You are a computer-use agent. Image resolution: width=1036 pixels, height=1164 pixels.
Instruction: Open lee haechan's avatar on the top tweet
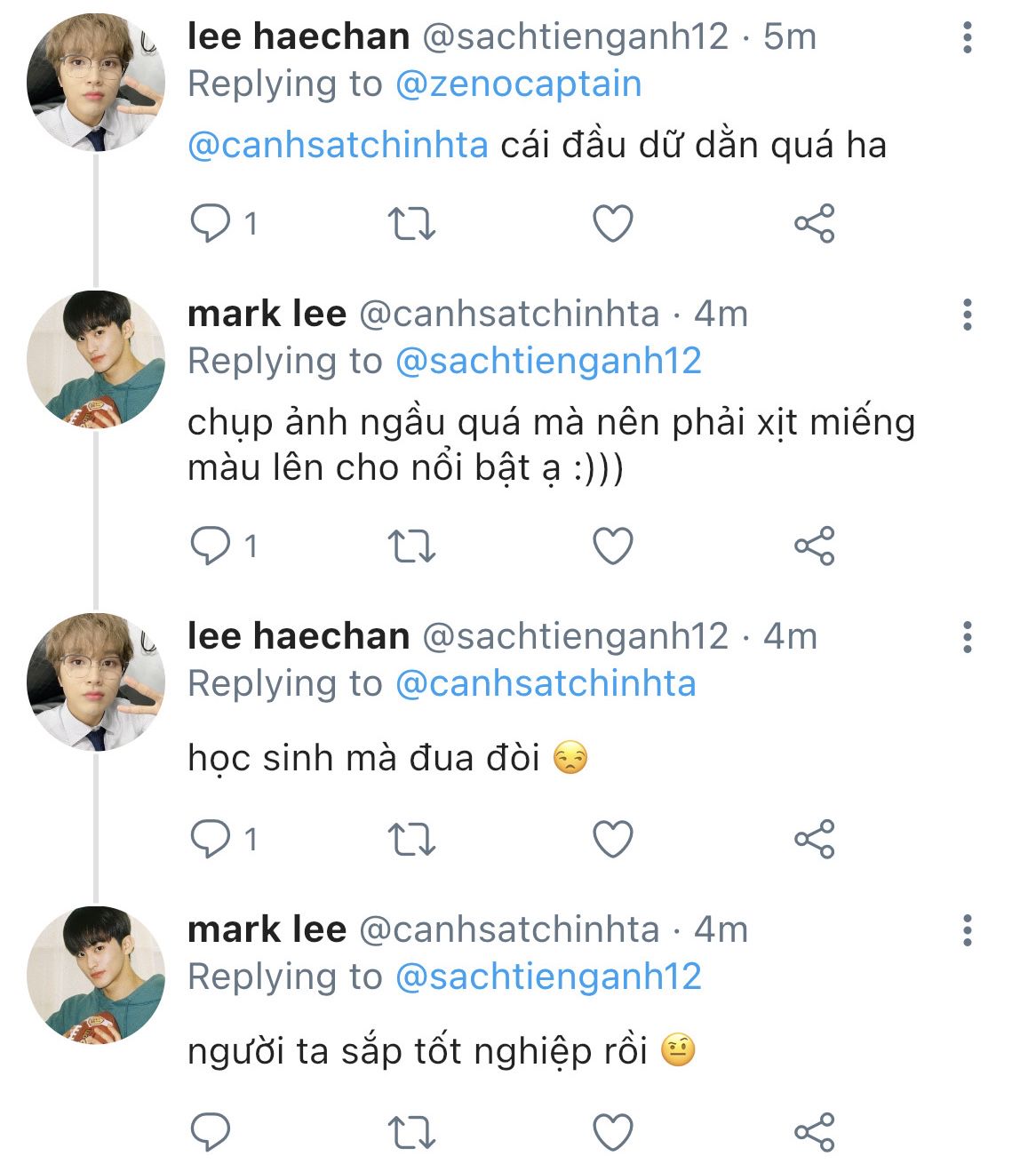click(x=96, y=82)
